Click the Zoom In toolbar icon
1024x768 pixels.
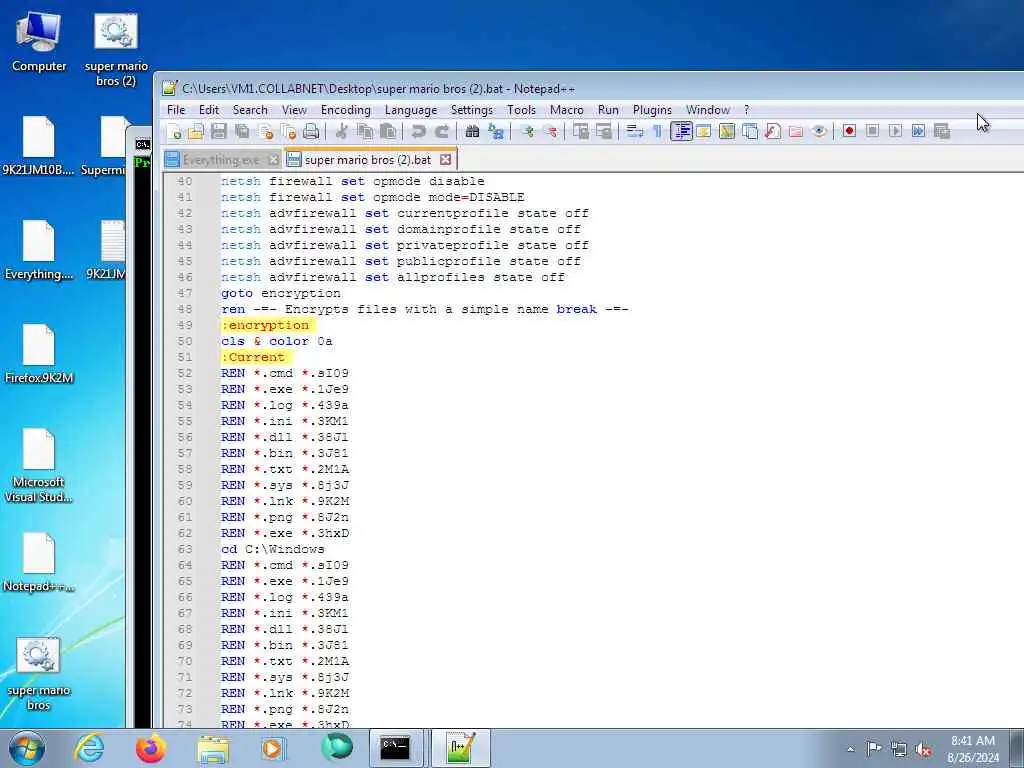[527, 131]
